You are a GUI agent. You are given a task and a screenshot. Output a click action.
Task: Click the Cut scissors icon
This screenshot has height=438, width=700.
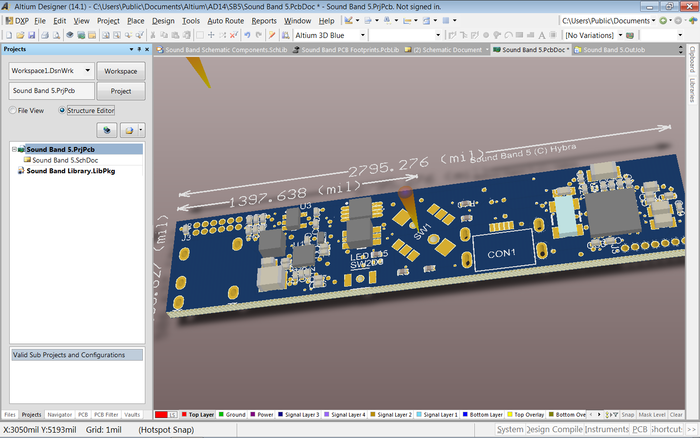153,35
